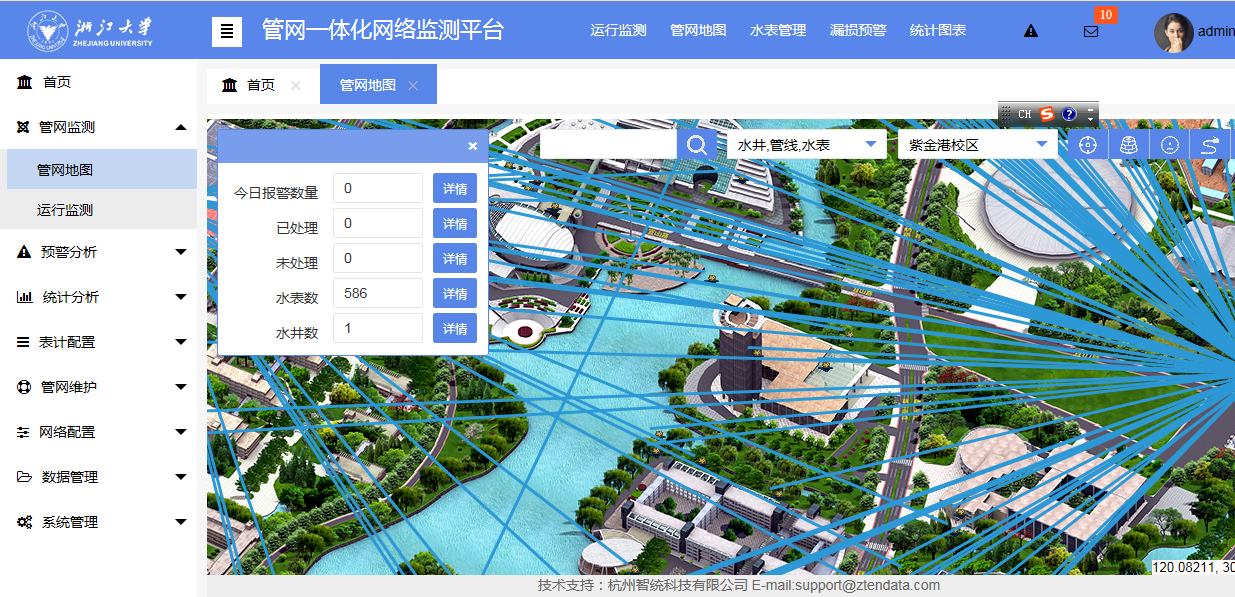Select the water well icon on map toolbar

pos(1129,145)
